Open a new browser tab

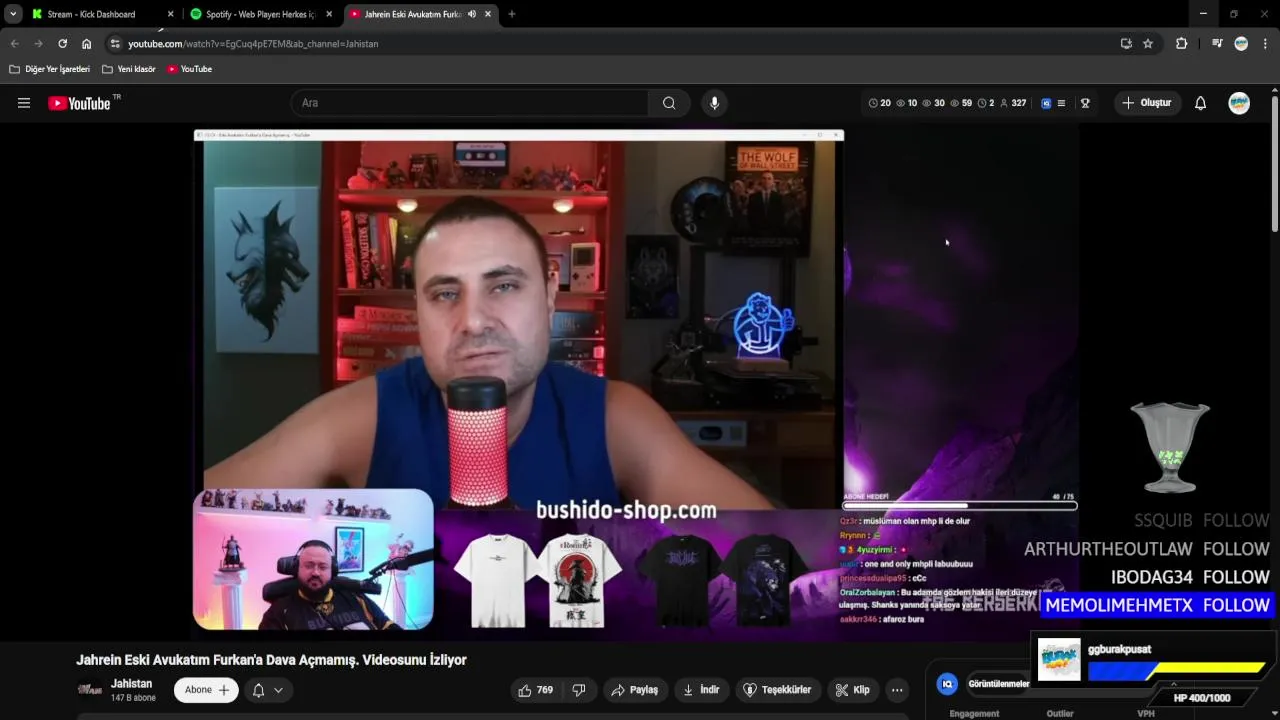[x=512, y=14]
